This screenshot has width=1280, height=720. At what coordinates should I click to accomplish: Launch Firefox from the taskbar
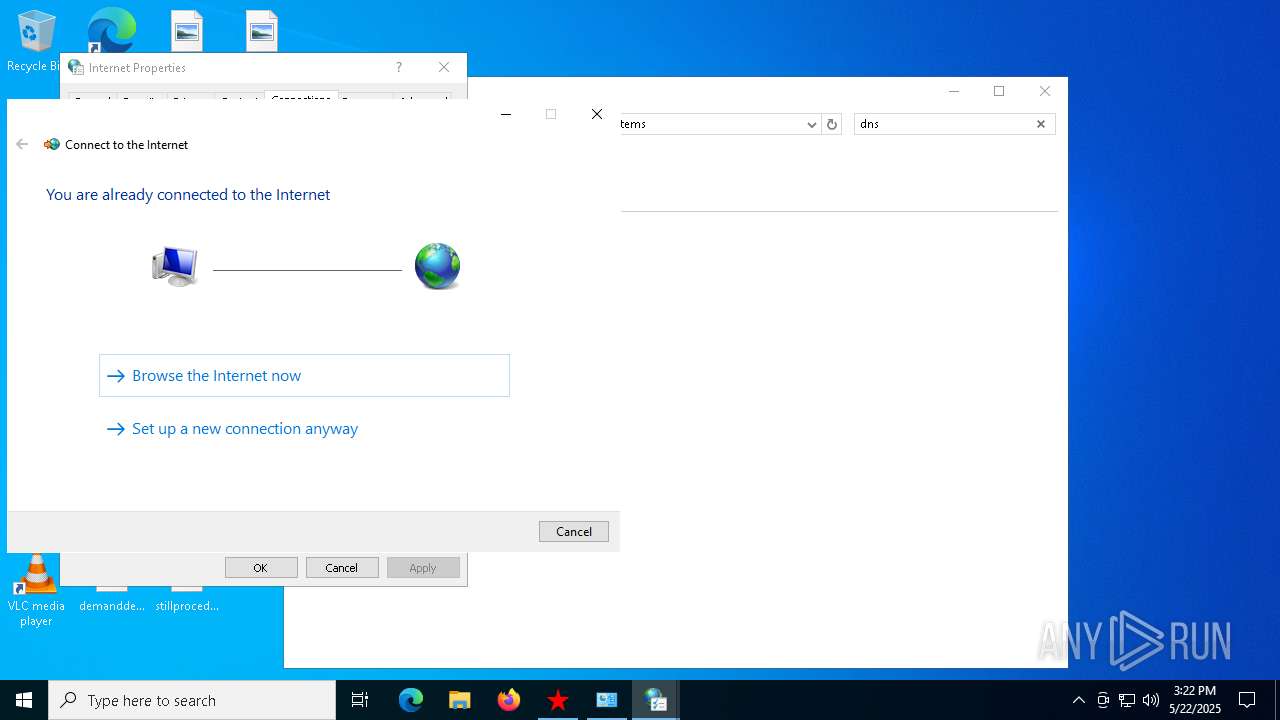tap(509, 700)
